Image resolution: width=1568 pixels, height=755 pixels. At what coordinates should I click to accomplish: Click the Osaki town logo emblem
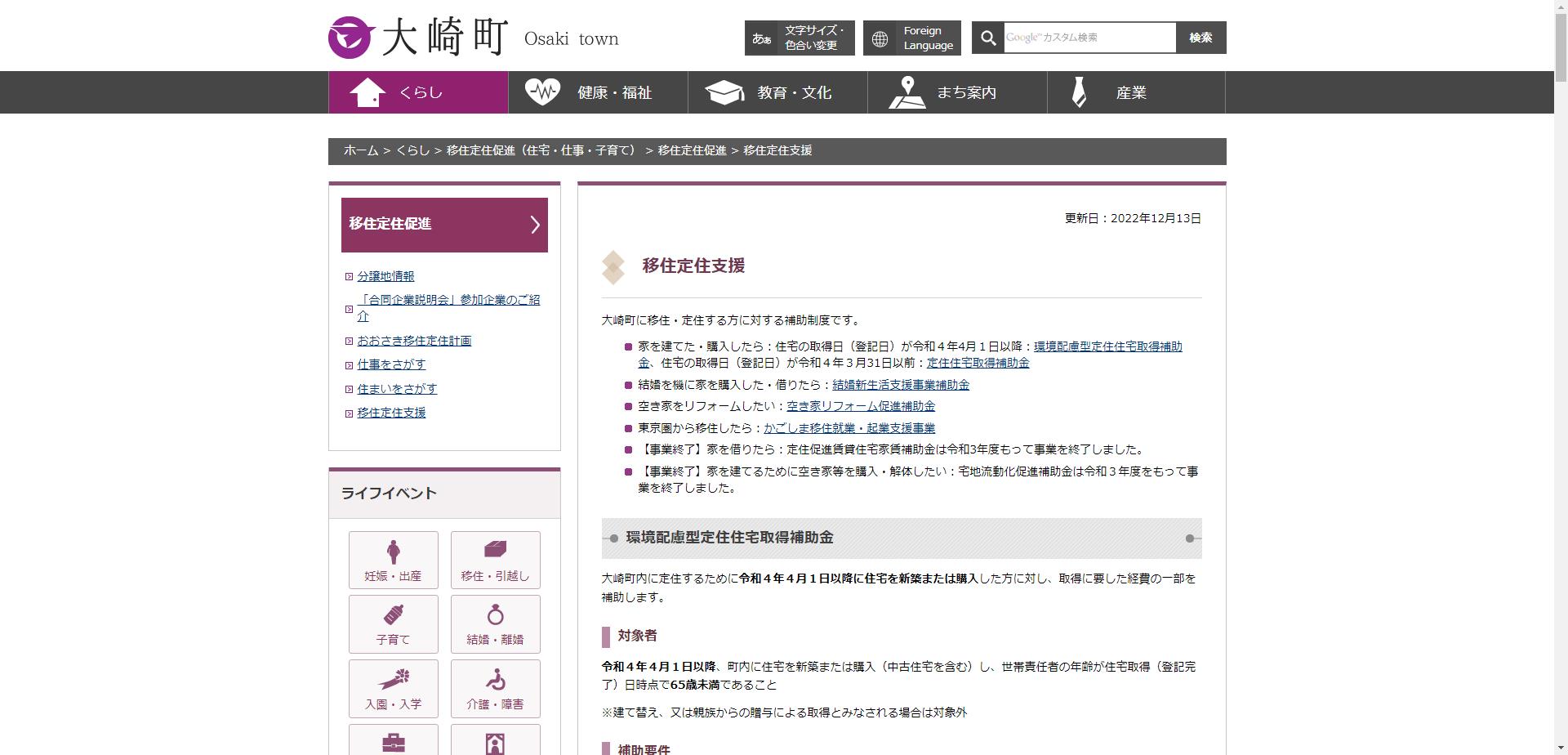click(351, 38)
